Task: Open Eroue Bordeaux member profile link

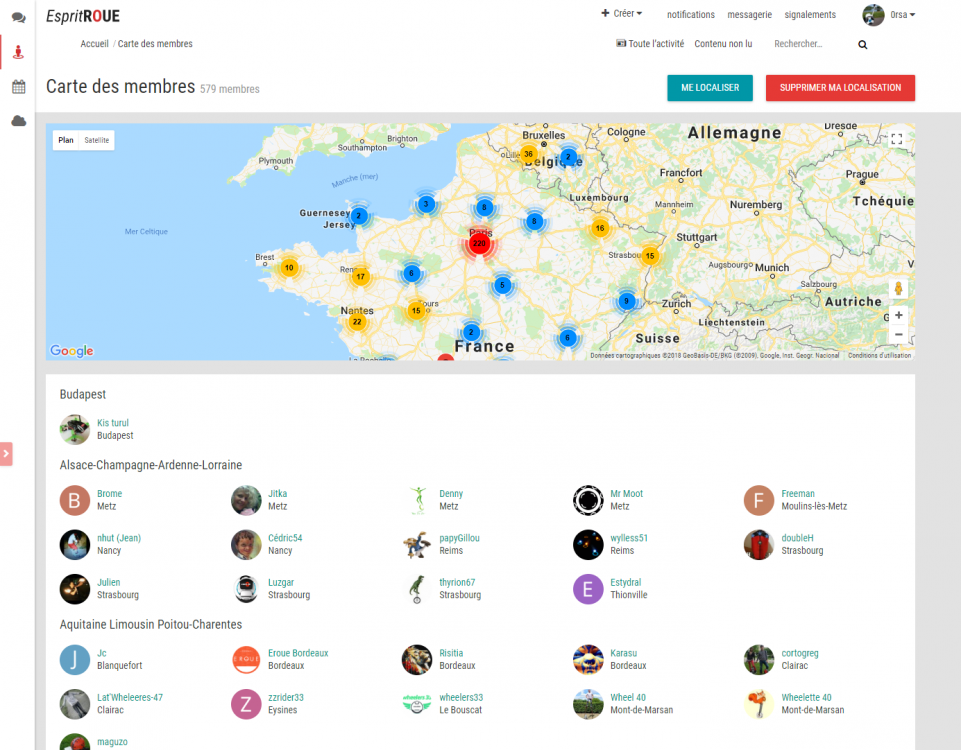Action: [298, 653]
